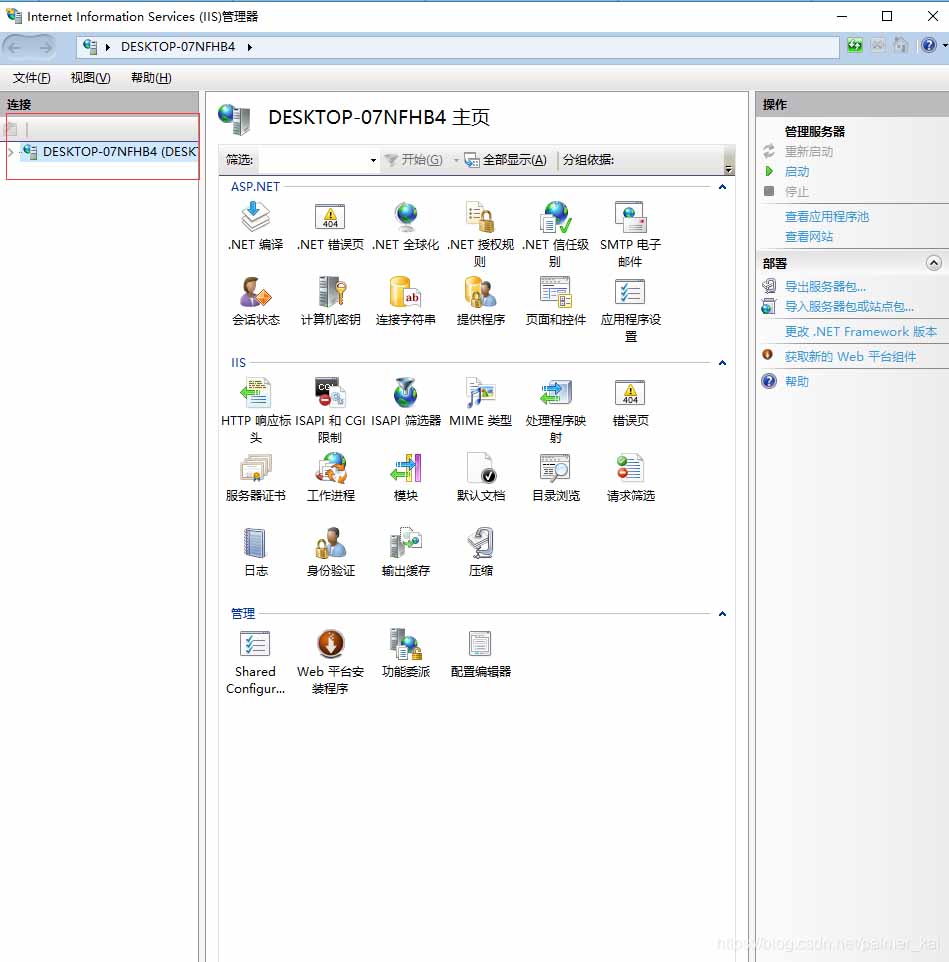The height and width of the screenshot is (962, 949).
Task: Open 页面和控件 feature
Action: [556, 301]
